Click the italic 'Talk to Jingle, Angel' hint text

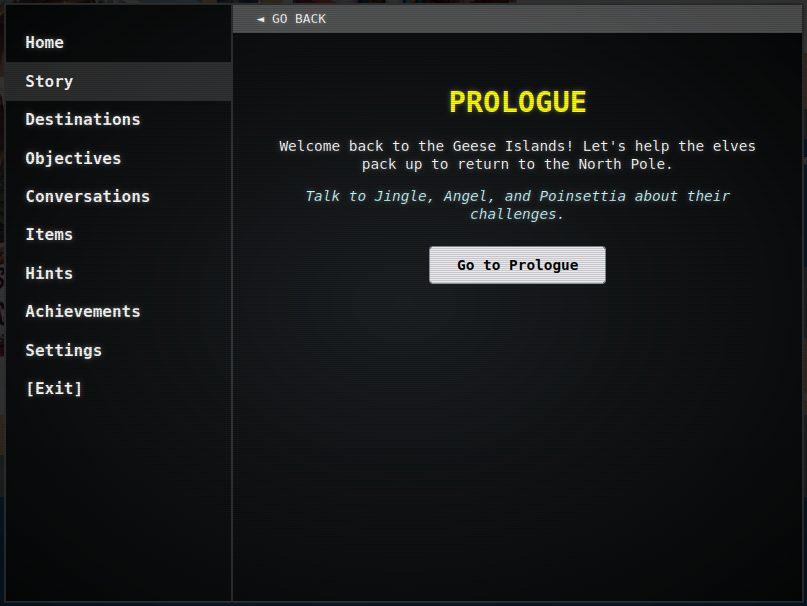[517, 205]
